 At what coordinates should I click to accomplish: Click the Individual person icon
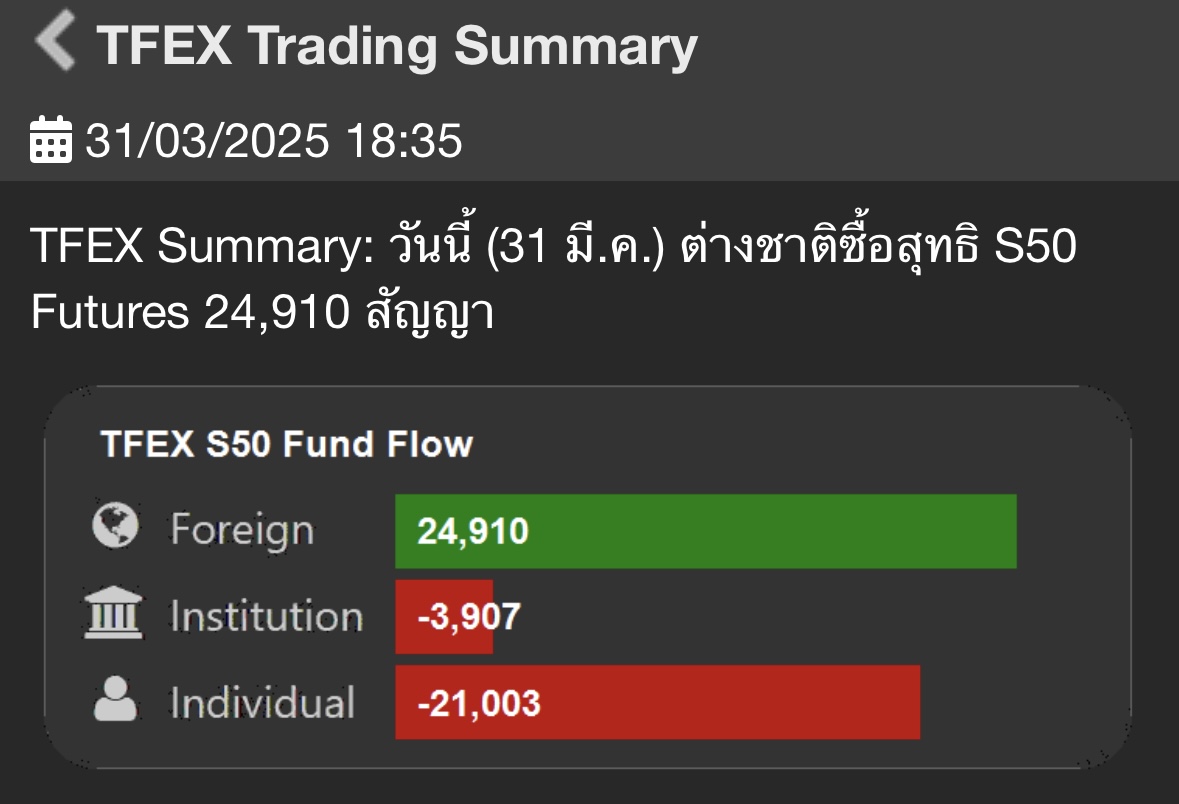[x=115, y=700]
